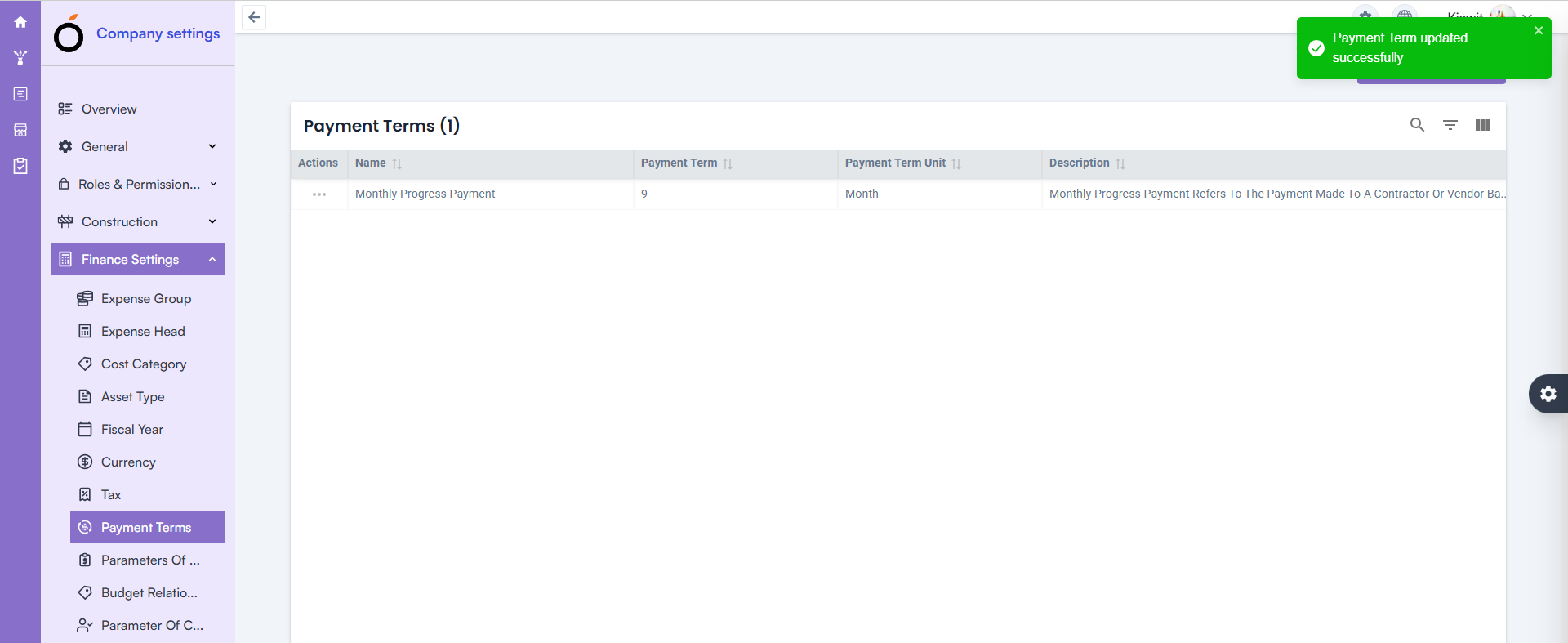The height and width of the screenshot is (643, 1568).
Task: Click payment term value '9'
Action: (644, 194)
